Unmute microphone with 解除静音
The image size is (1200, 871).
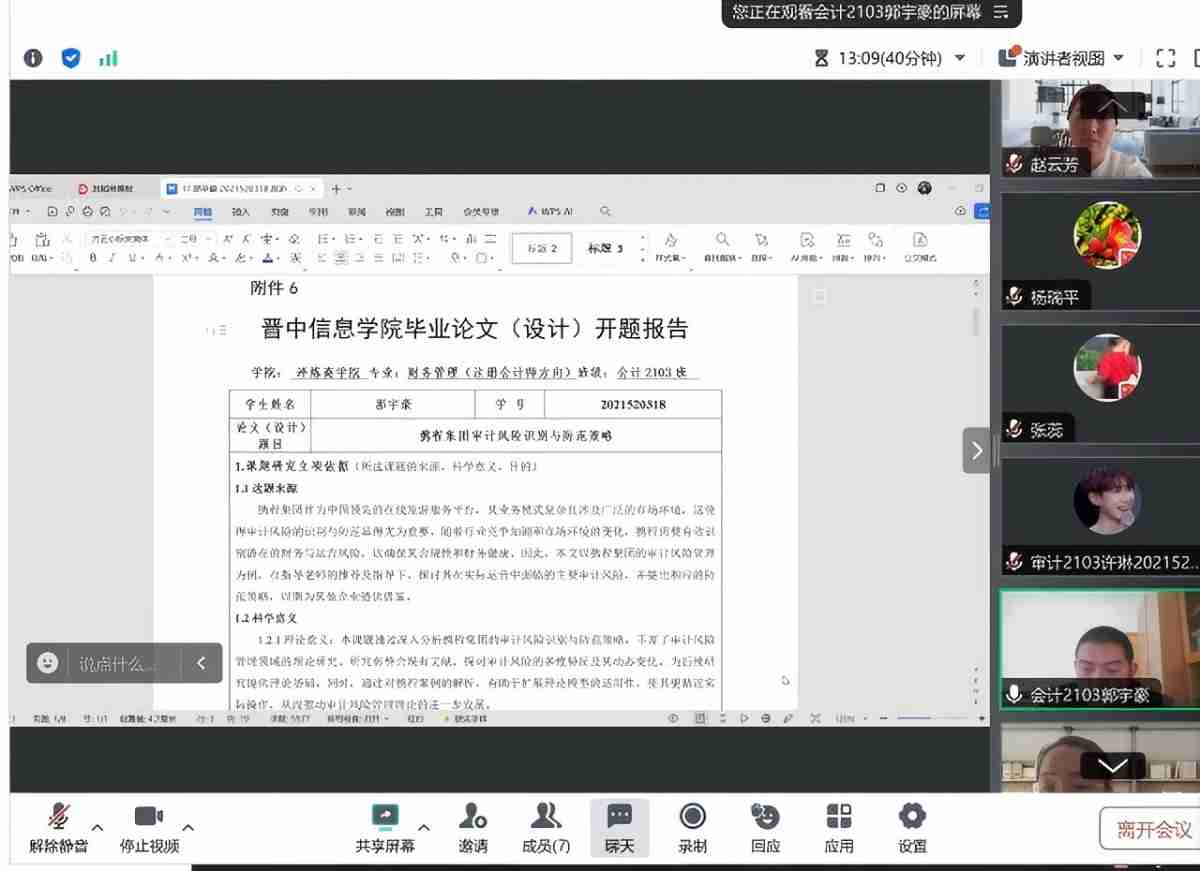(59, 818)
